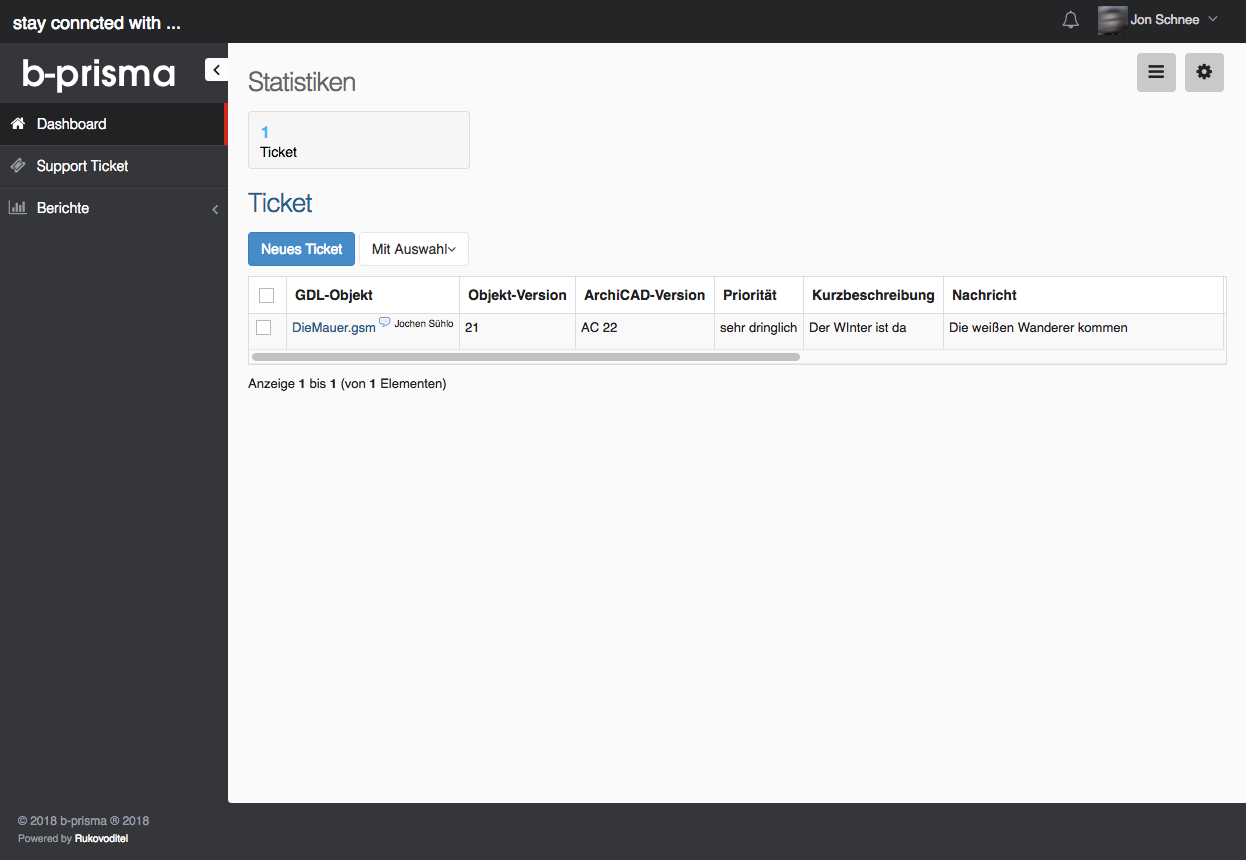Click the Berichte bar chart icon
The height and width of the screenshot is (860, 1246).
17,208
